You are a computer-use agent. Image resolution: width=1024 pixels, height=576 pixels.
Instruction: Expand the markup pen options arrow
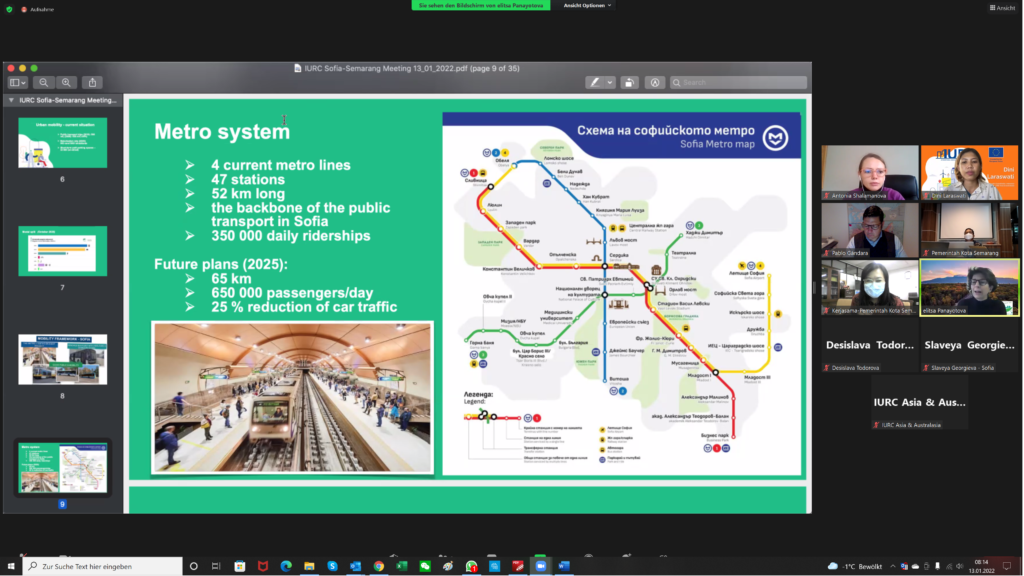click(x=609, y=83)
